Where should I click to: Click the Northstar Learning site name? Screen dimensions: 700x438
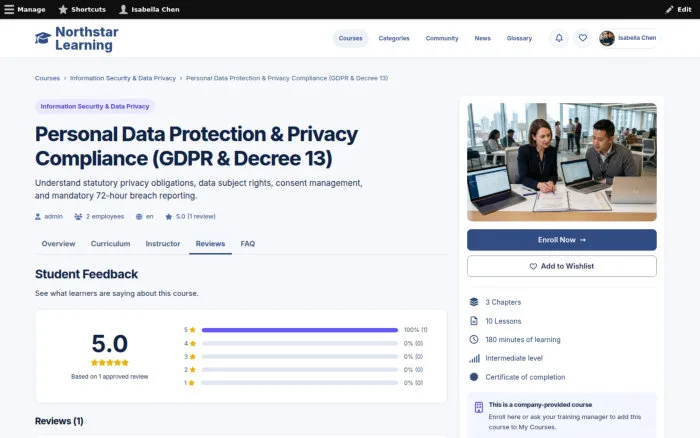[87, 38]
